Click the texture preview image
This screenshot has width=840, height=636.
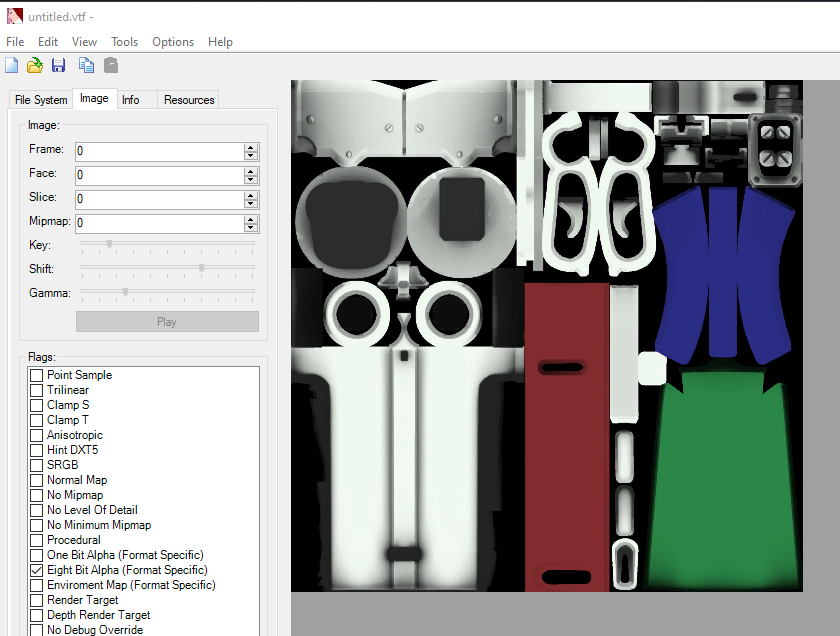coord(547,336)
